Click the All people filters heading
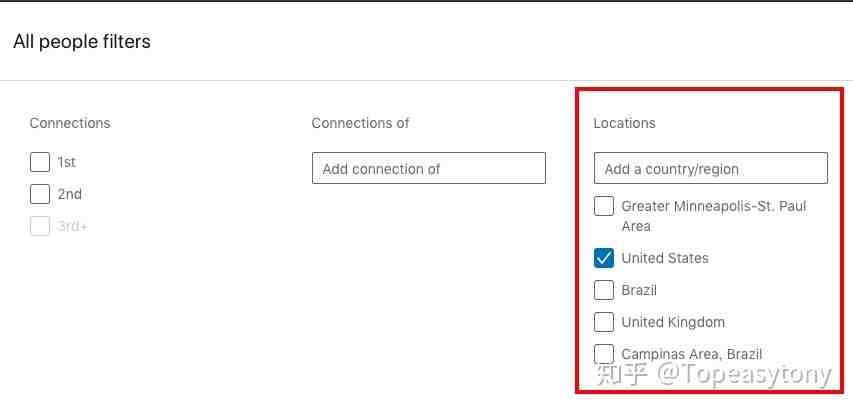This screenshot has height=412, width=853. tap(82, 41)
